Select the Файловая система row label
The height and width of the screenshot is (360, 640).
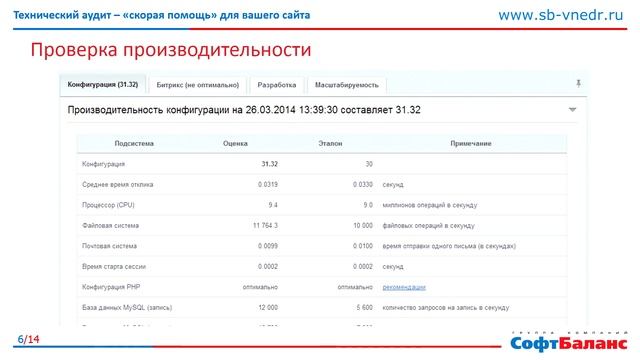pyautogui.click(x=110, y=226)
